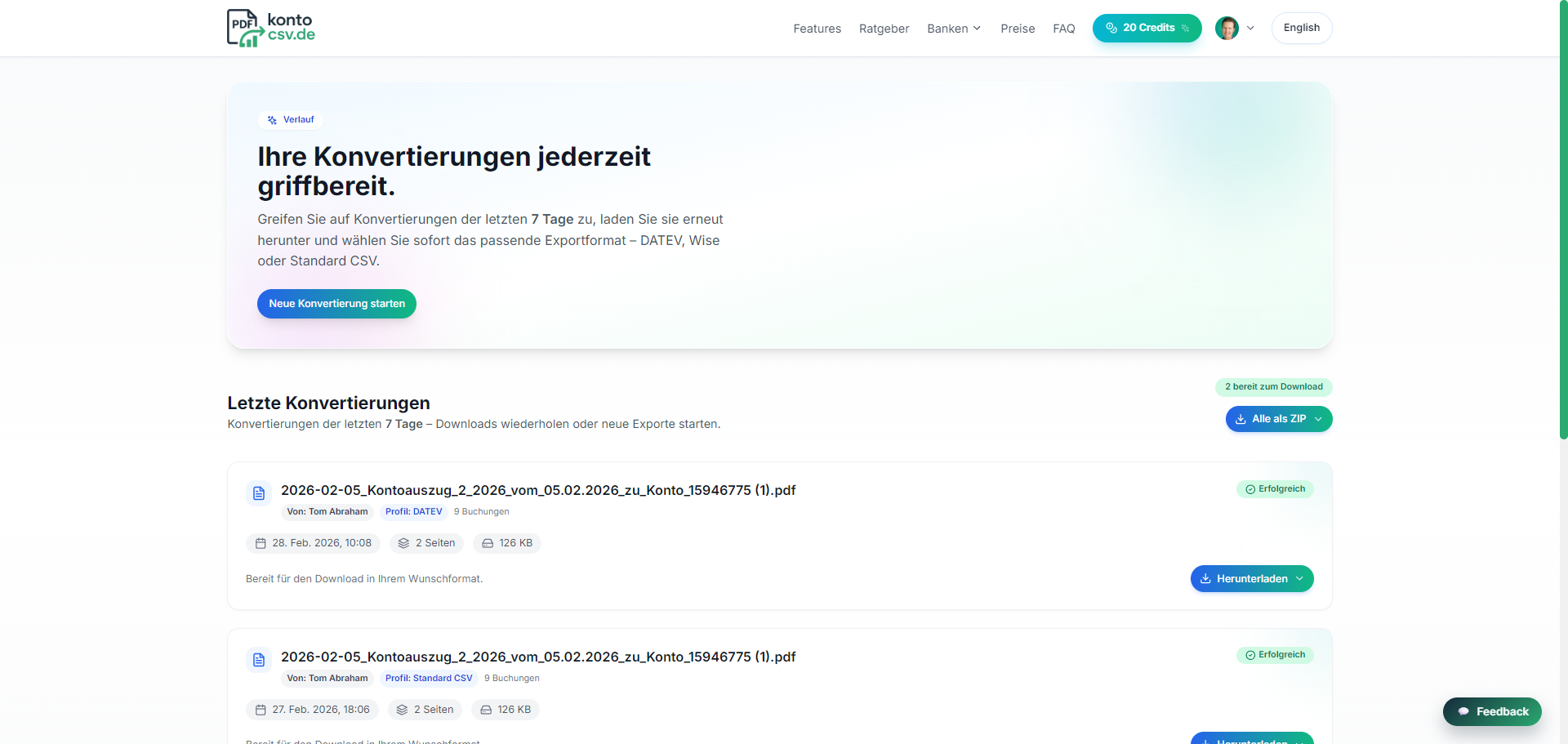The image size is (1568, 744).
Task: Click the date '27. Feb. 2026, 18:06'
Action: [321, 710]
